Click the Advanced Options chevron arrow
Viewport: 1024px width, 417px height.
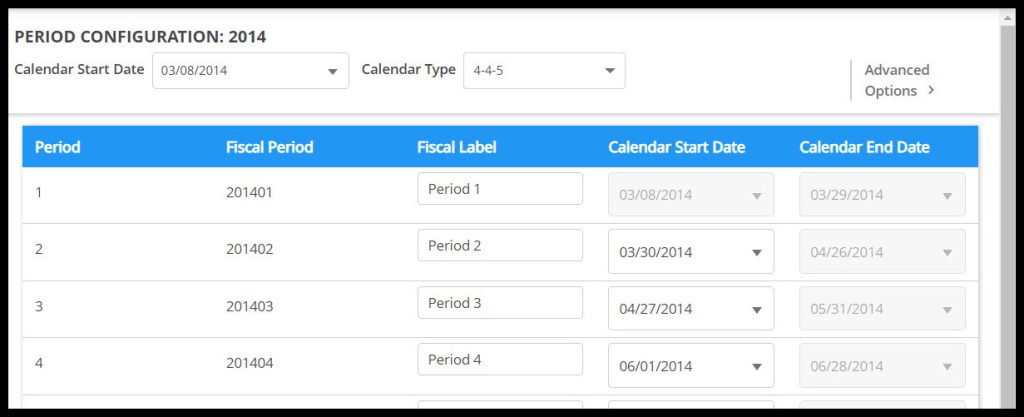[931, 90]
